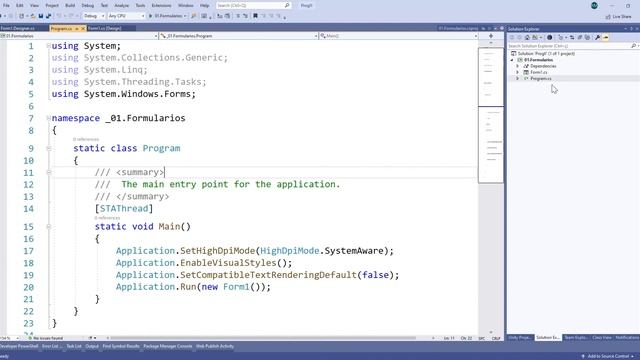
Task: Click the comment selection toolbar icon
Action: coord(238,16)
